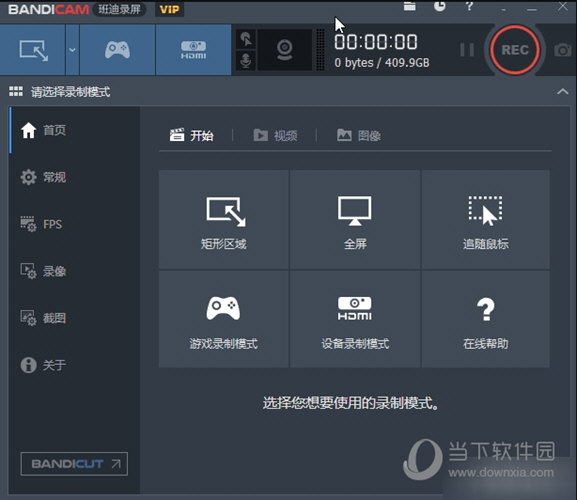Click the BANDICUT link button
This screenshot has height=500, width=577.
[74, 464]
